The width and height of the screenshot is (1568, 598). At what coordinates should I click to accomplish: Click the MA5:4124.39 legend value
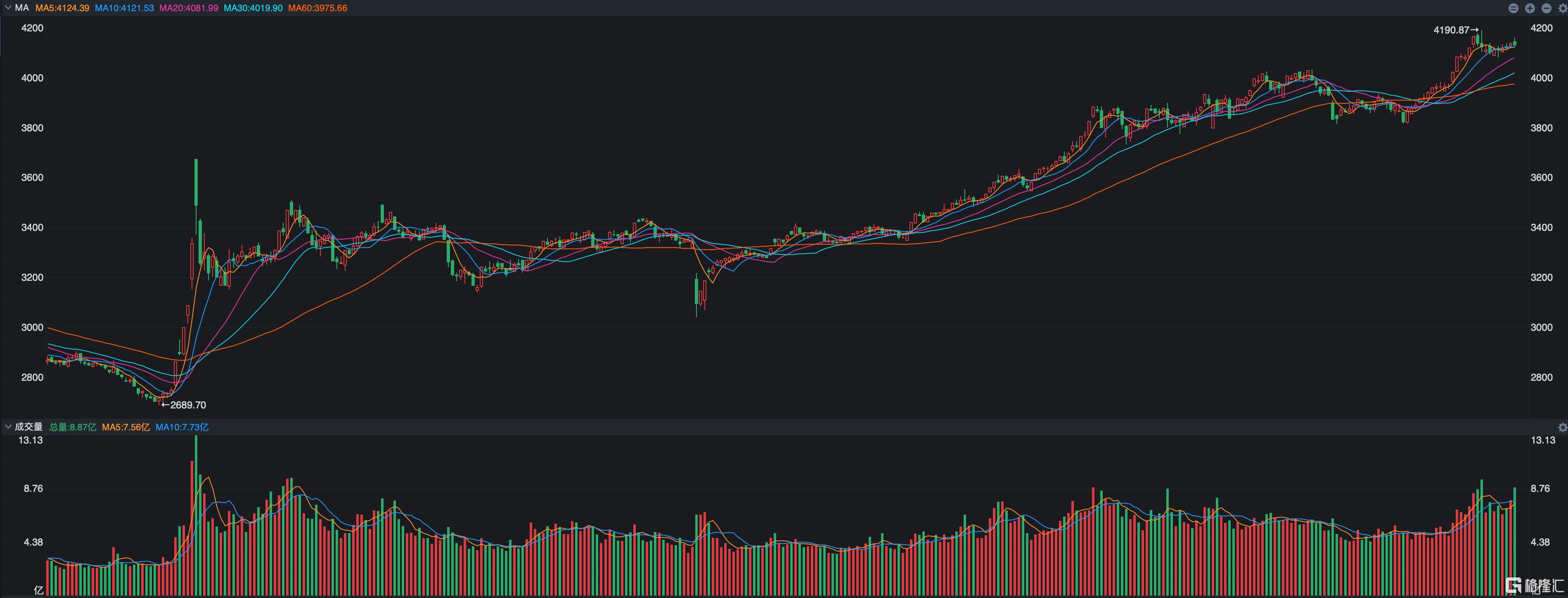pos(62,8)
